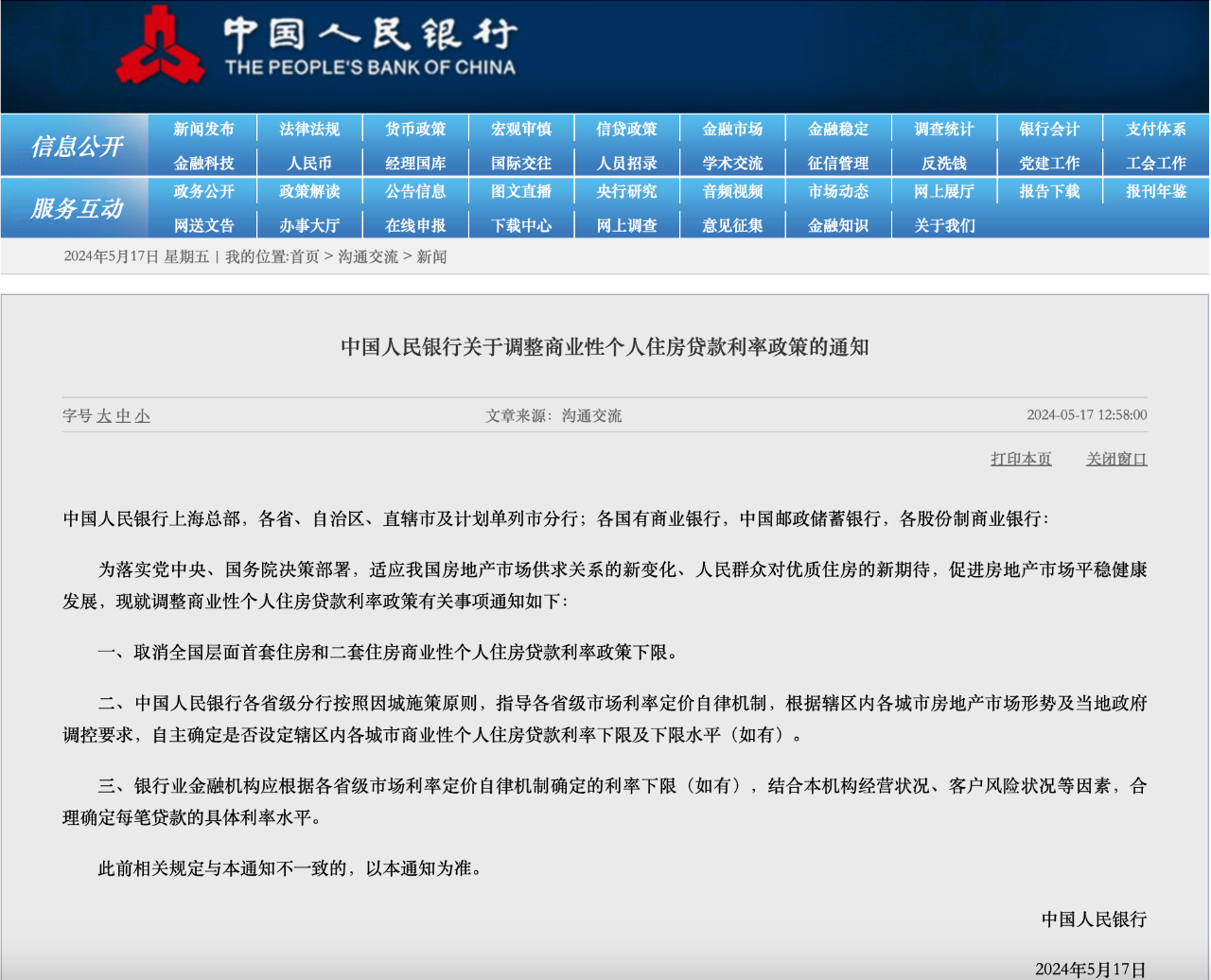The height and width of the screenshot is (980, 1211).
Task: Select medium font size 中
Action: (123, 416)
